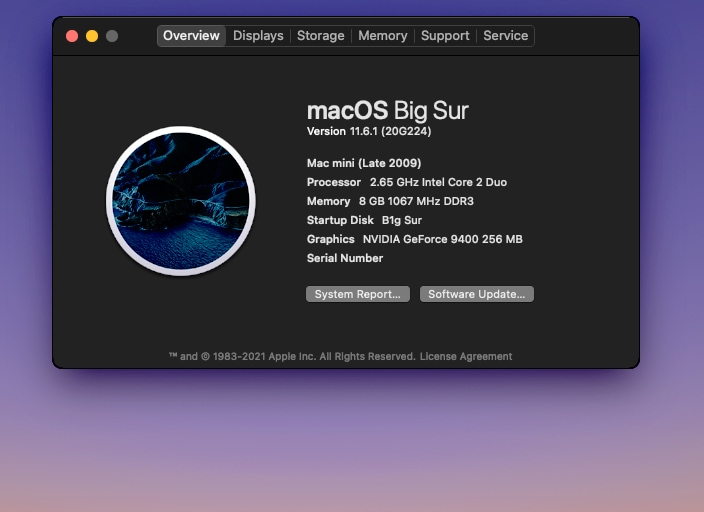Click the Apple Inc. copyright notice text
This screenshot has width=704, height=512.
click(x=292, y=357)
